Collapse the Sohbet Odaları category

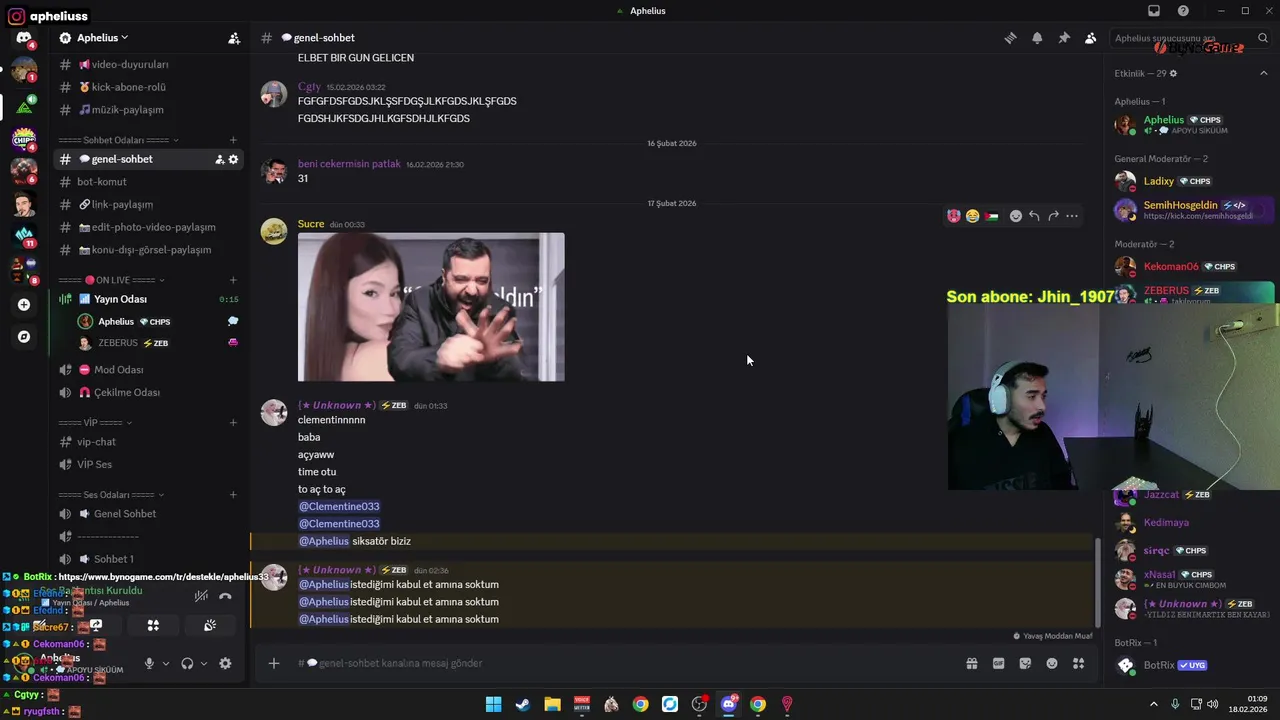pos(119,140)
